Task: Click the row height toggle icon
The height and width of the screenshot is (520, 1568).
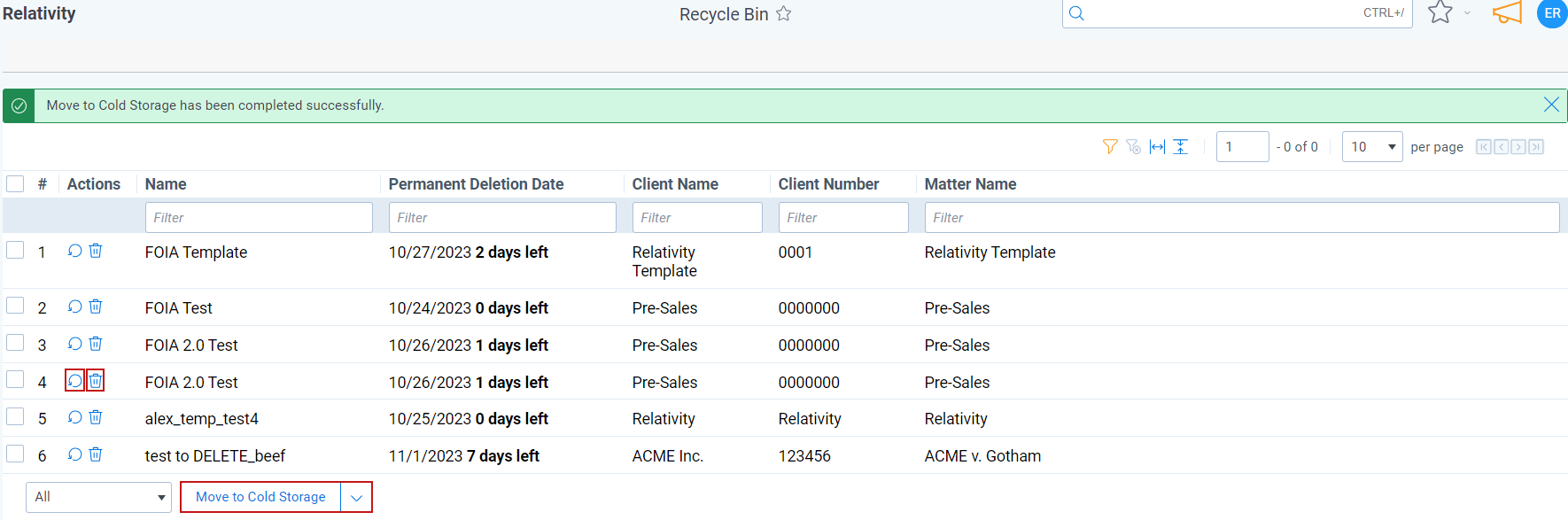Action: pyautogui.click(x=1181, y=147)
